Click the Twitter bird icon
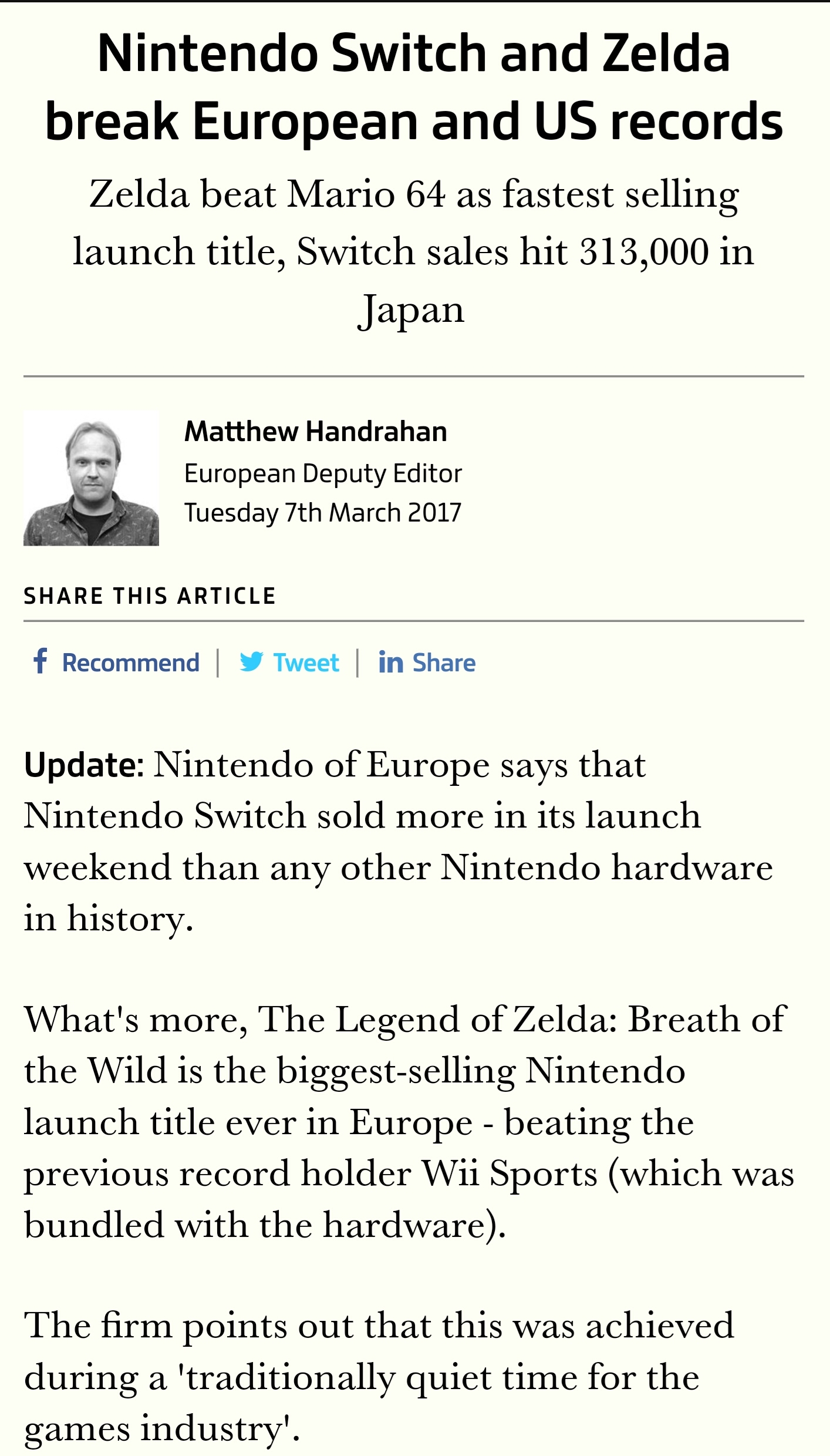Viewport: 830px width, 1456px height. (x=251, y=662)
